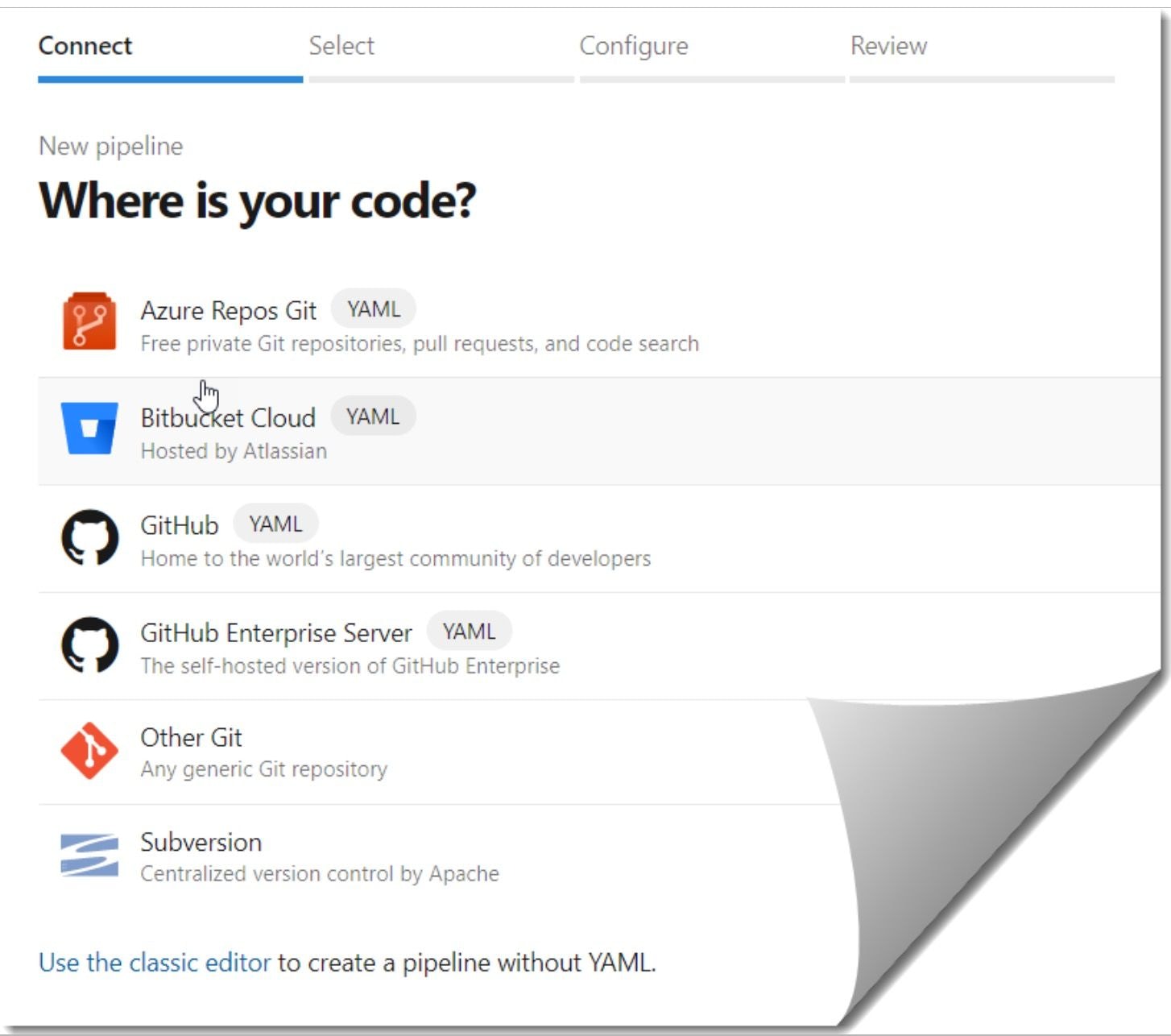The image size is (1171, 1036).
Task: Click the YAML badge next to Azure Repos Git
Action: click(x=373, y=309)
